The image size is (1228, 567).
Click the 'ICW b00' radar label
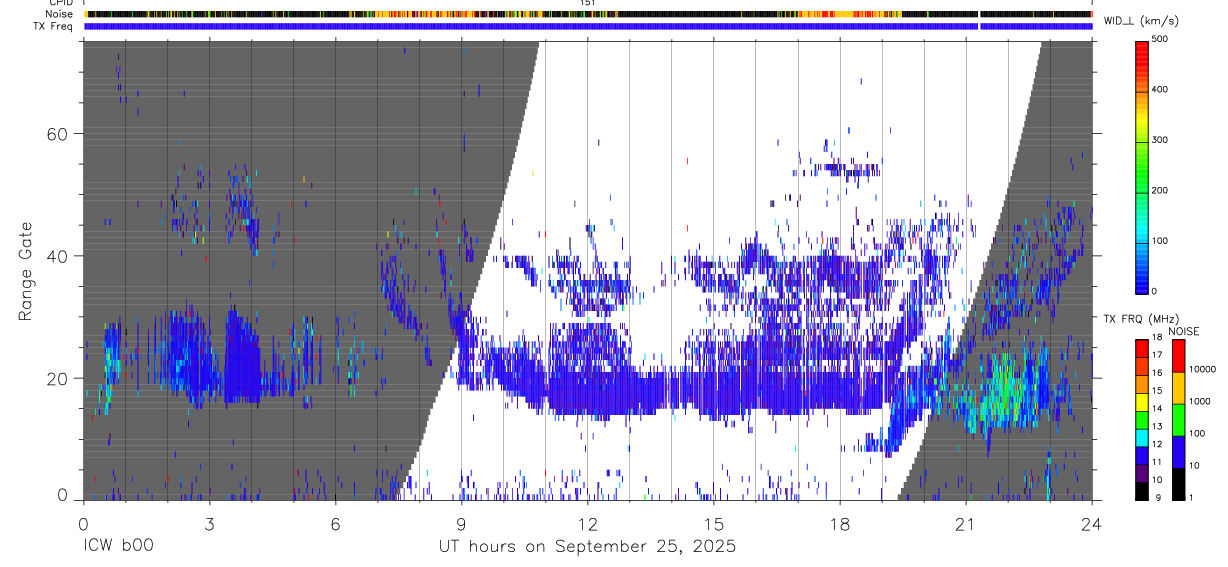tap(118, 547)
